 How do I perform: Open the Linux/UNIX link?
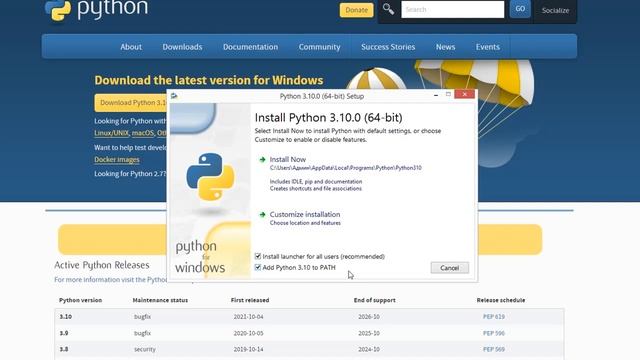(x=111, y=133)
